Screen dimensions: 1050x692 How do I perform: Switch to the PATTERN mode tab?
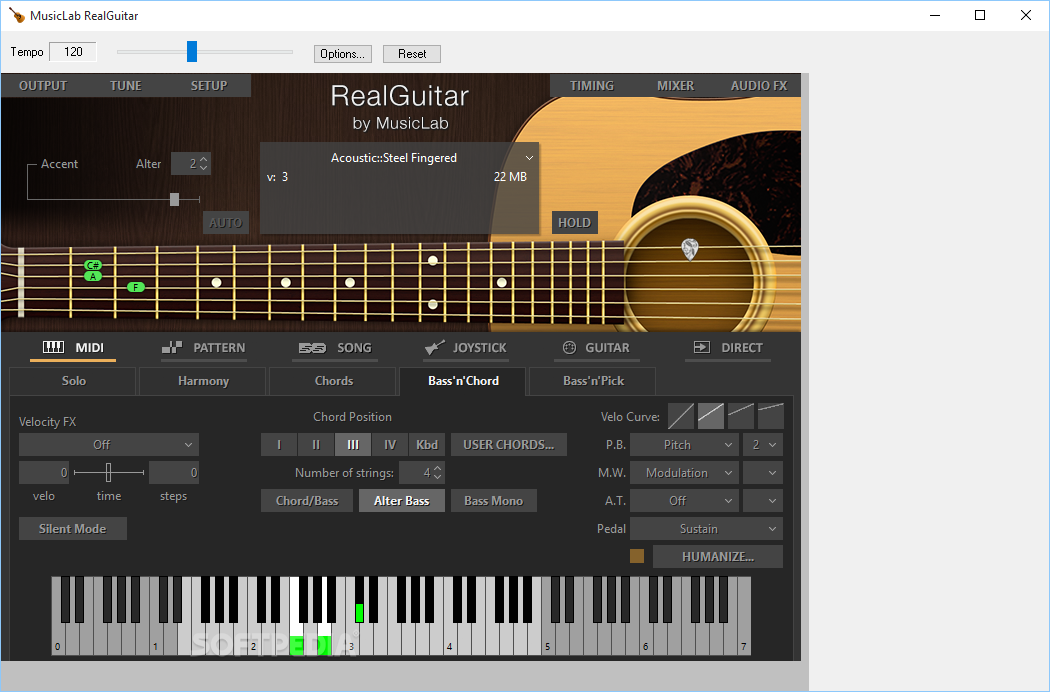click(204, 348)
